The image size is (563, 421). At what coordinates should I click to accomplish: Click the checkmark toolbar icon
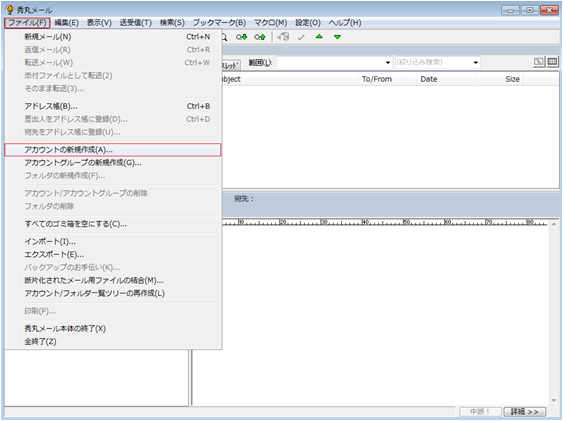(x=301, y=37)
